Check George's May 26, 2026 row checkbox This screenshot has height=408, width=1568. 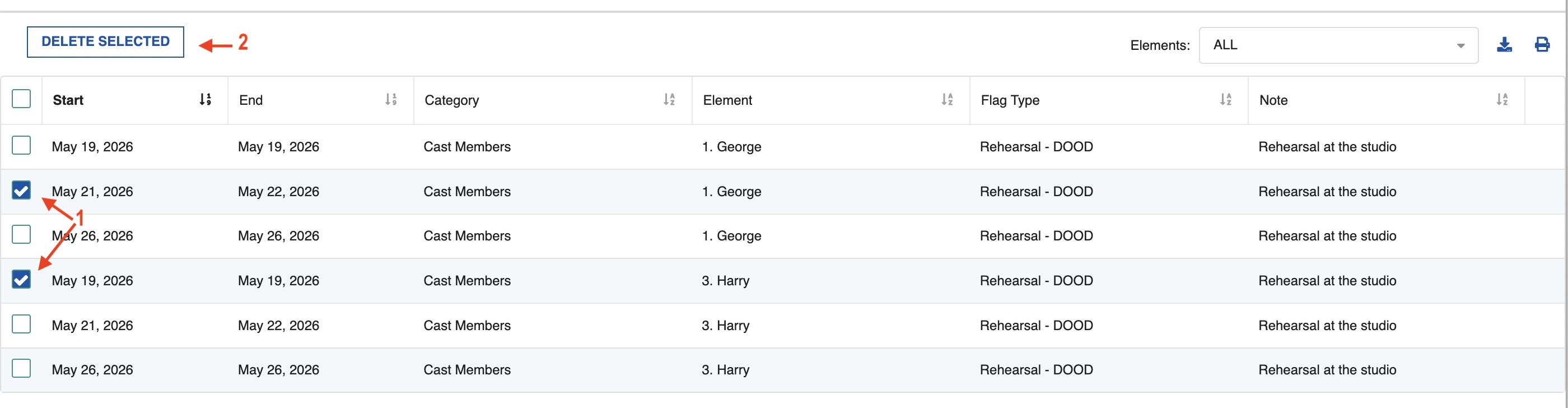pyautogui.click(x=21, y=234)
